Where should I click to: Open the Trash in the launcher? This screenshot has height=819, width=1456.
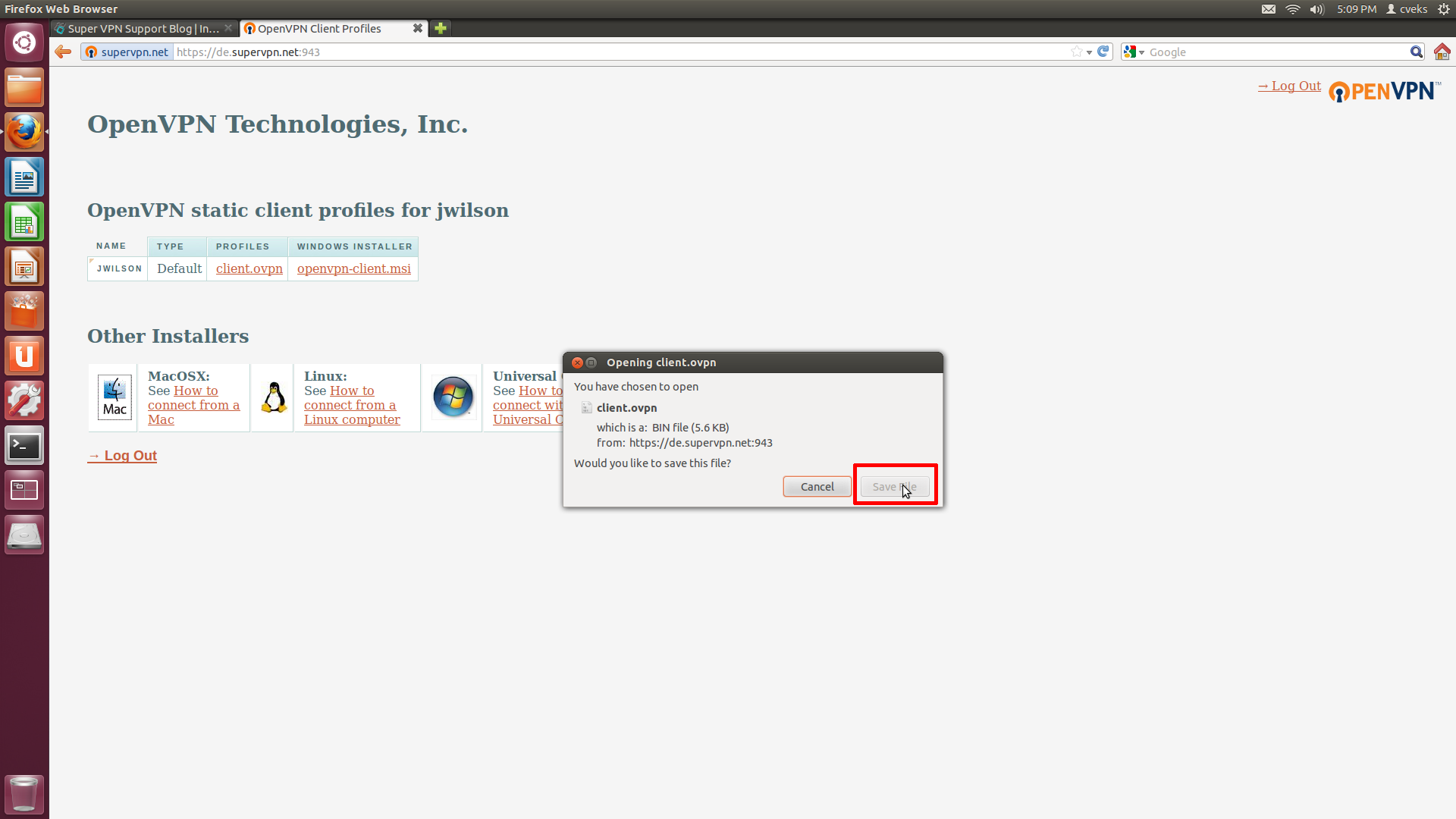click(24, 793)
